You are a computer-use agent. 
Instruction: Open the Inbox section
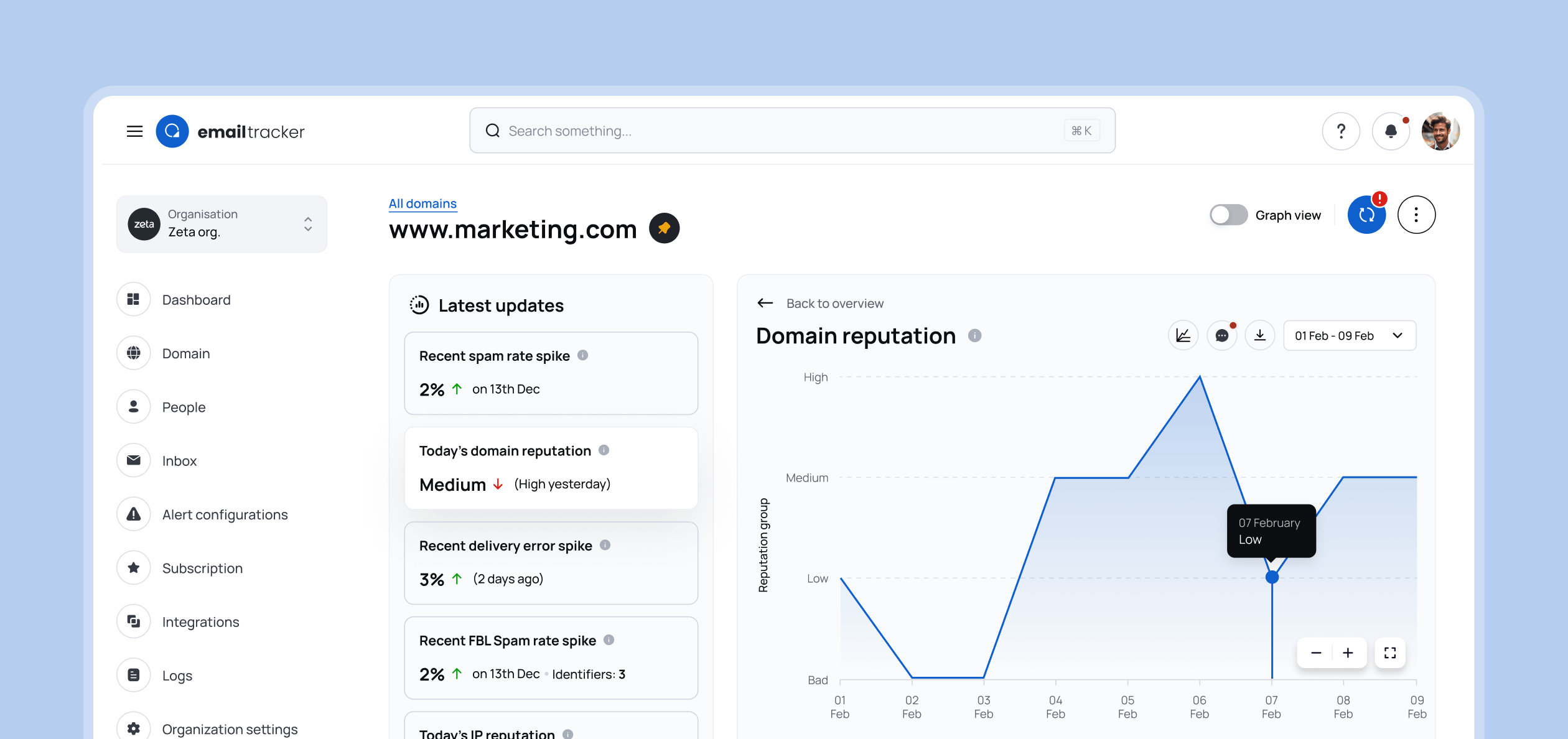tap(179, 460)
